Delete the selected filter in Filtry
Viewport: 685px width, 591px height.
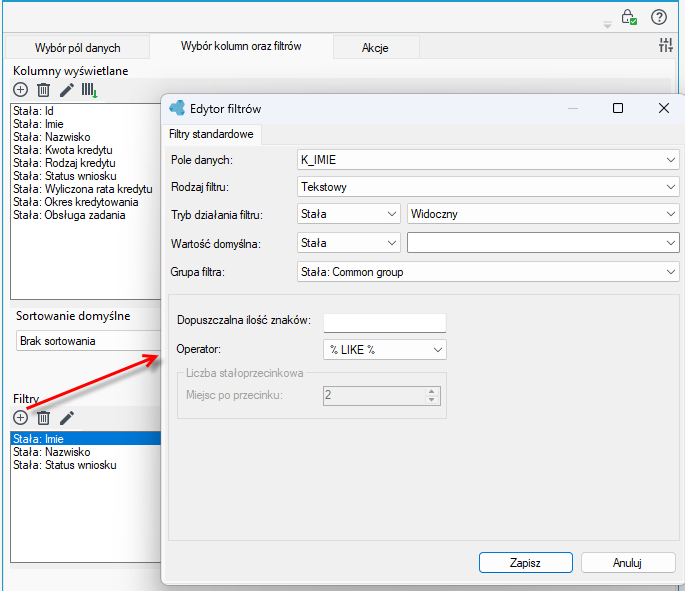(43, 418)
